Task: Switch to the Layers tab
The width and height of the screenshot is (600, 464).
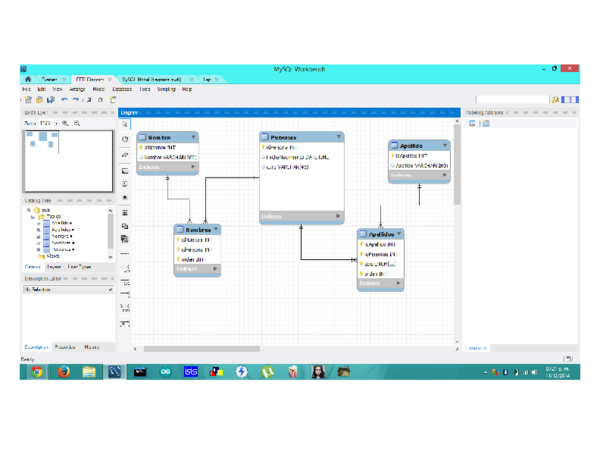Action: (x=54, y=267)
